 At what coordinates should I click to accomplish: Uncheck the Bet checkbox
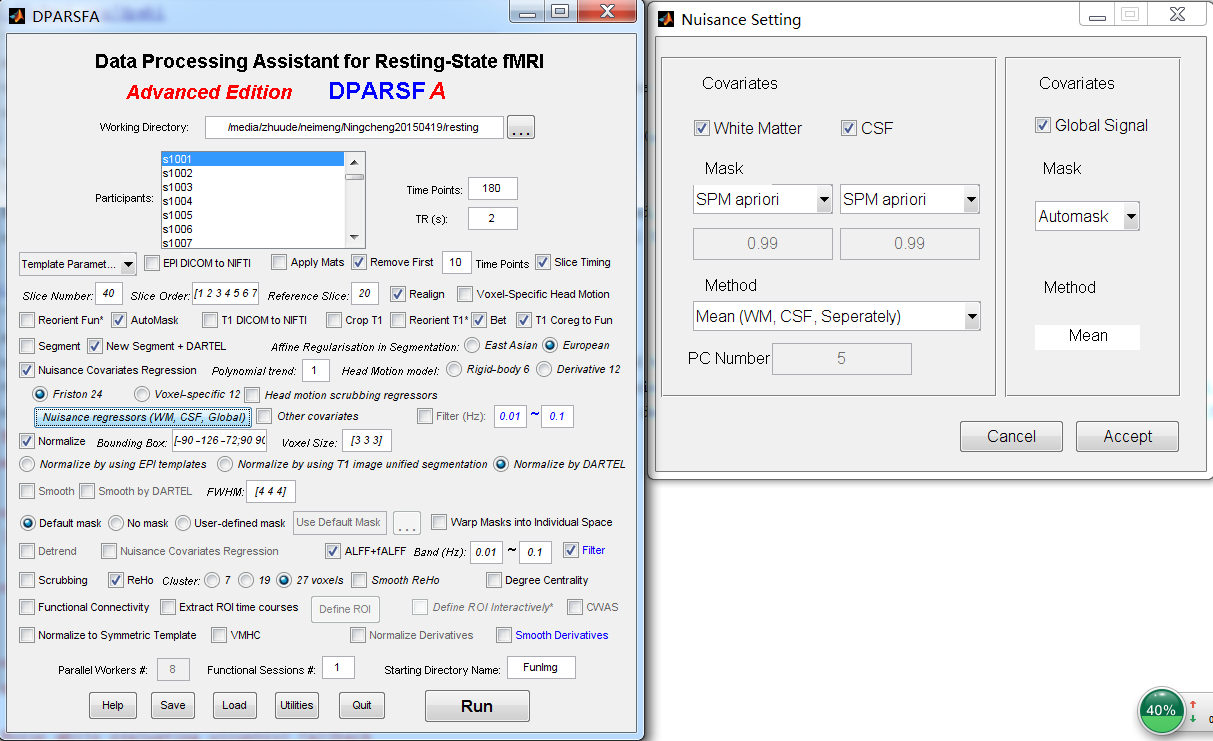click(x=480, y=320)
